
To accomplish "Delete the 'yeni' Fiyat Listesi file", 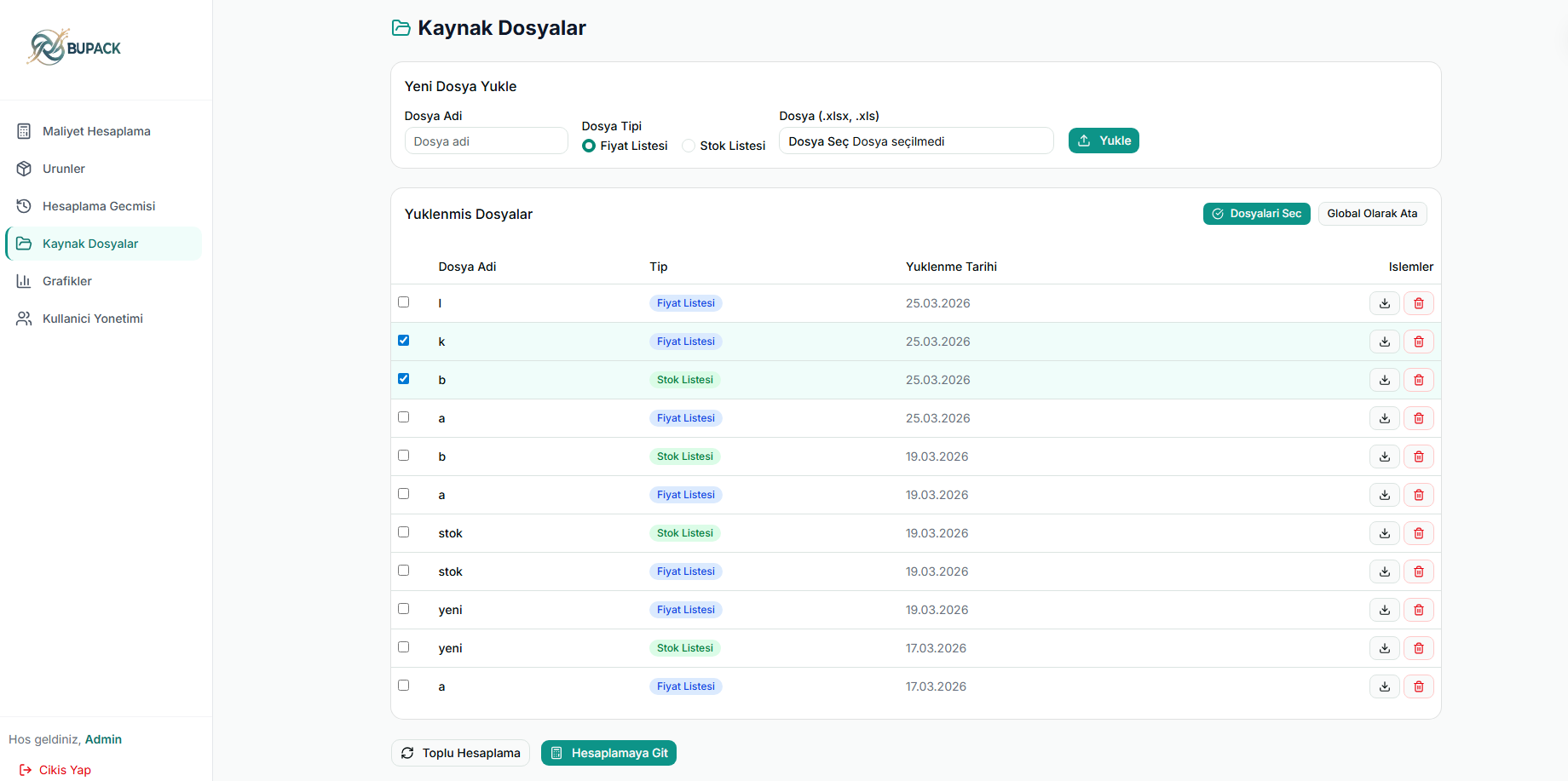I will [x=1418, y=610].
